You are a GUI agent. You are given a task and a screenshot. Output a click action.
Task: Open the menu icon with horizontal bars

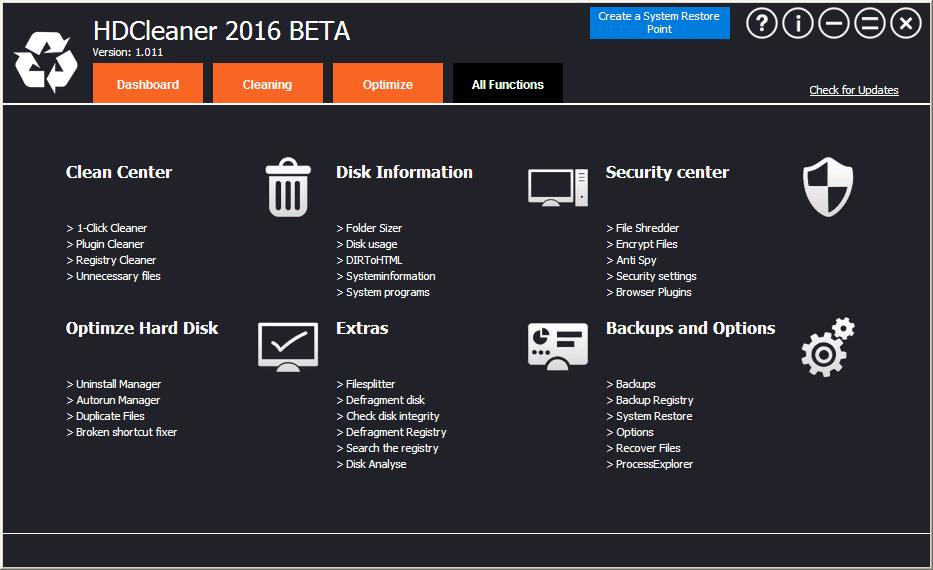[x=870, y=24]
